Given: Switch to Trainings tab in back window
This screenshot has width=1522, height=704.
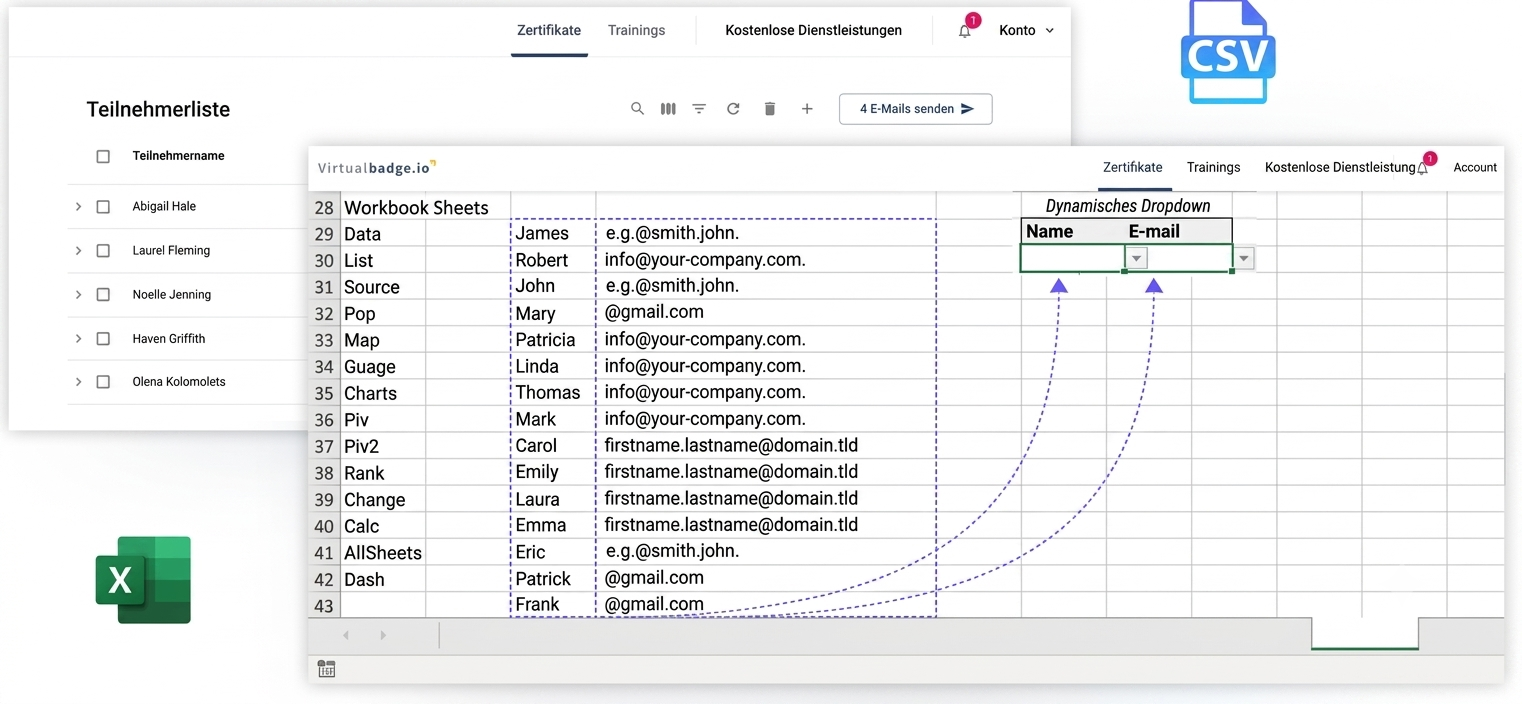Looking at the screenshot, I should pos(636,31).
